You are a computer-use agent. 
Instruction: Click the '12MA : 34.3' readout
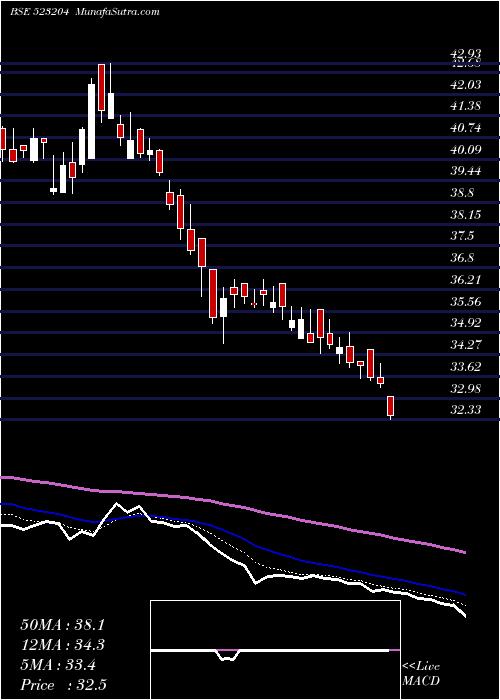pos(62,645)
